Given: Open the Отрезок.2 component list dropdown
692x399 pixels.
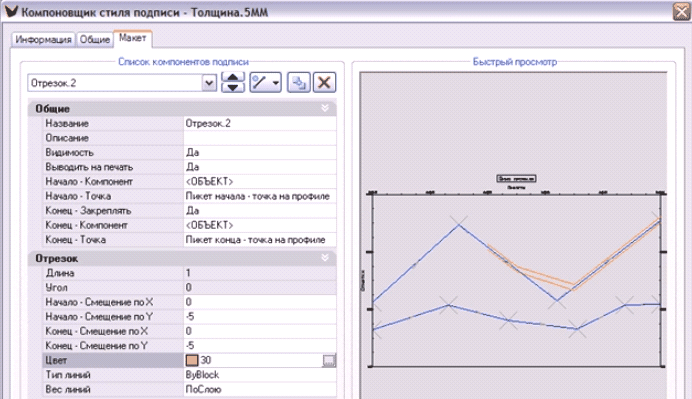Looking at the screenshot, I should 209,83.
